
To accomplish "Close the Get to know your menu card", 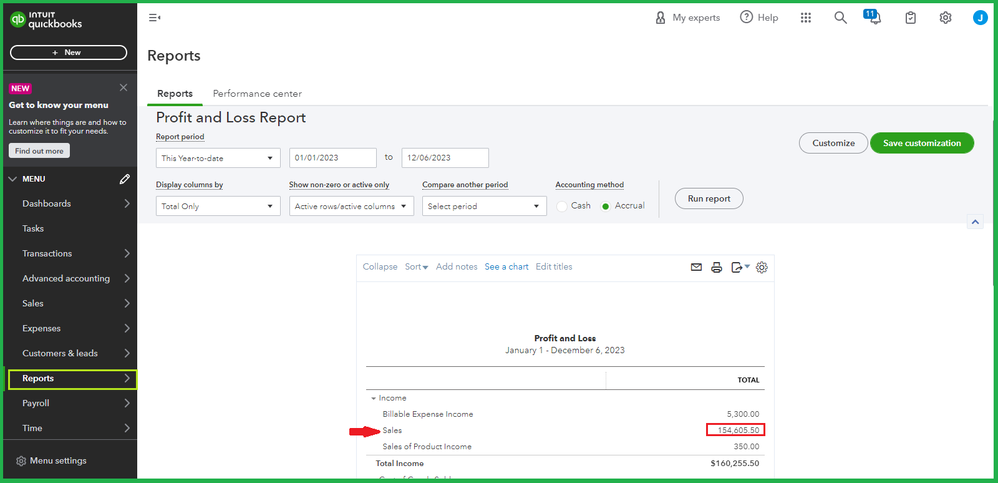I will (123, 87).
